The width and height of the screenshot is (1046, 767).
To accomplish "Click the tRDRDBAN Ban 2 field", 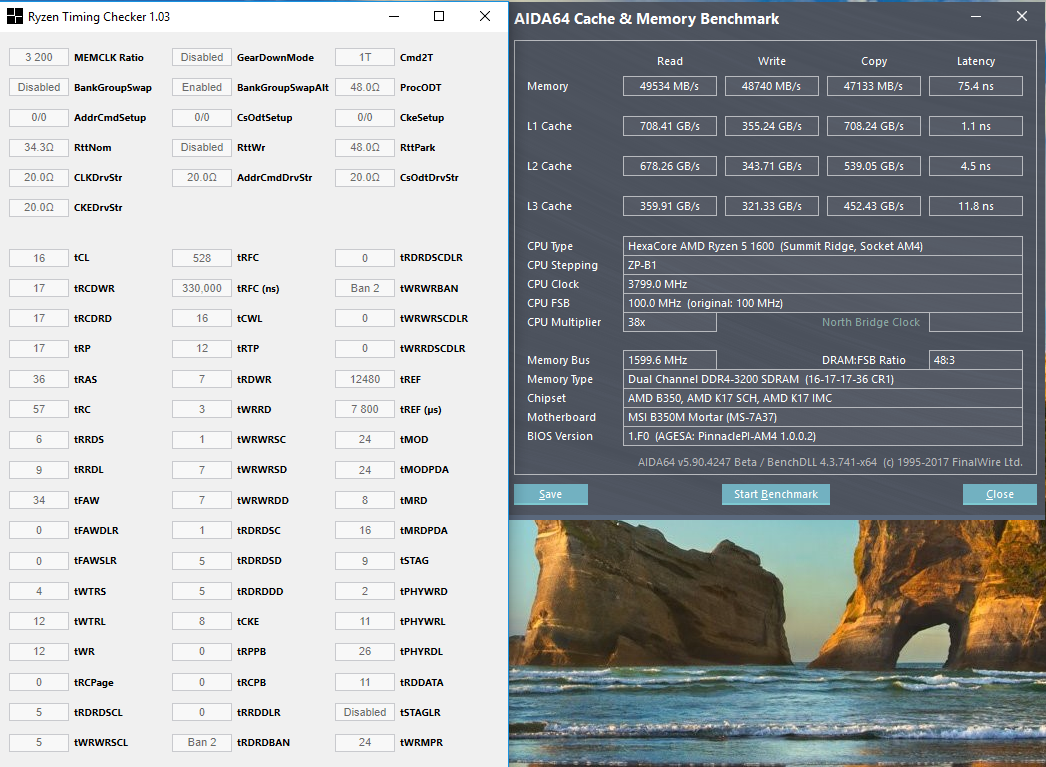I will [201, 742].
